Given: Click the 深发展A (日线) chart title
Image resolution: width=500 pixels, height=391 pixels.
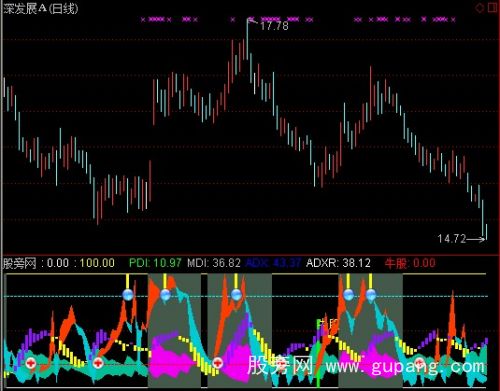Looking at the screenshot, I should tap(41, 8).
